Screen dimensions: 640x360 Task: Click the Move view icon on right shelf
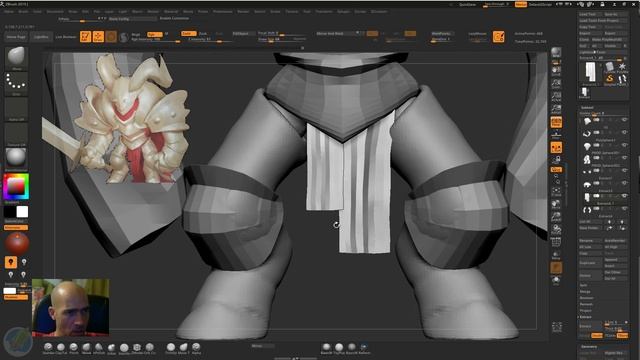point(556,204)
